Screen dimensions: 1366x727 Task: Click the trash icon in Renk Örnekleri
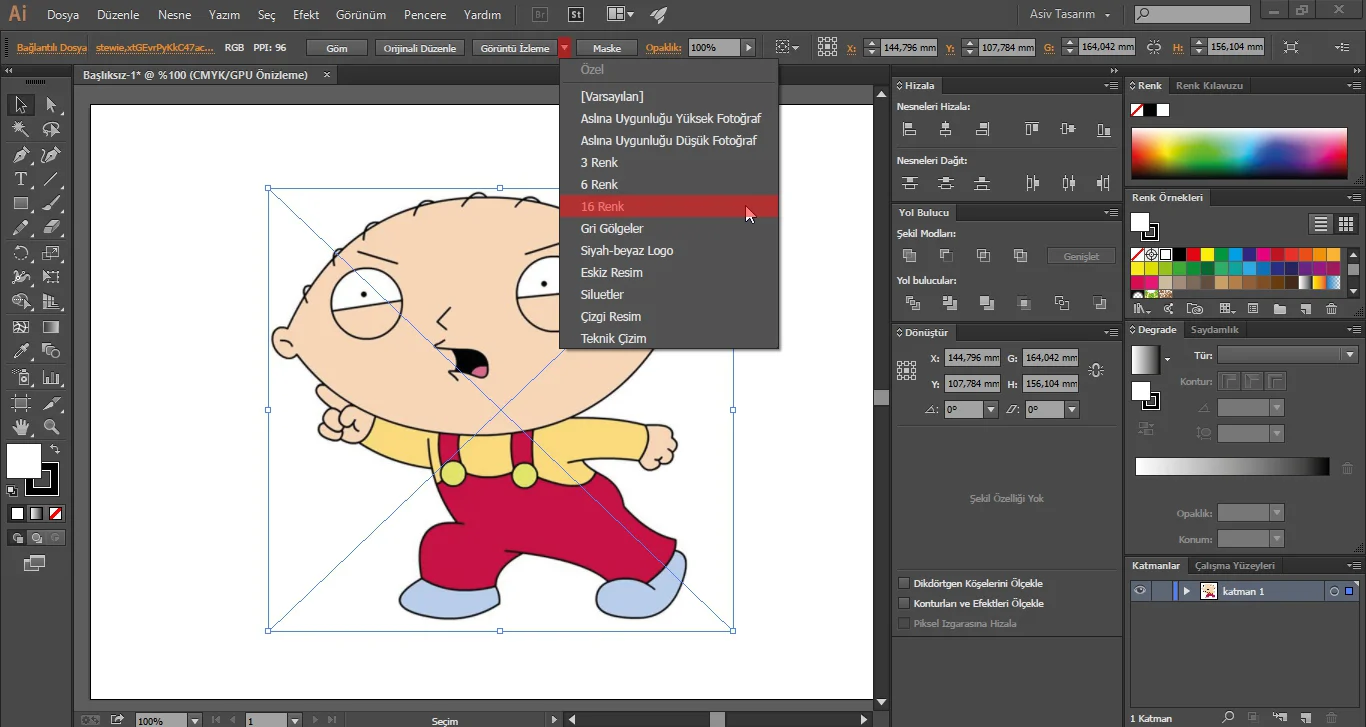click(x=1331, y=309)
